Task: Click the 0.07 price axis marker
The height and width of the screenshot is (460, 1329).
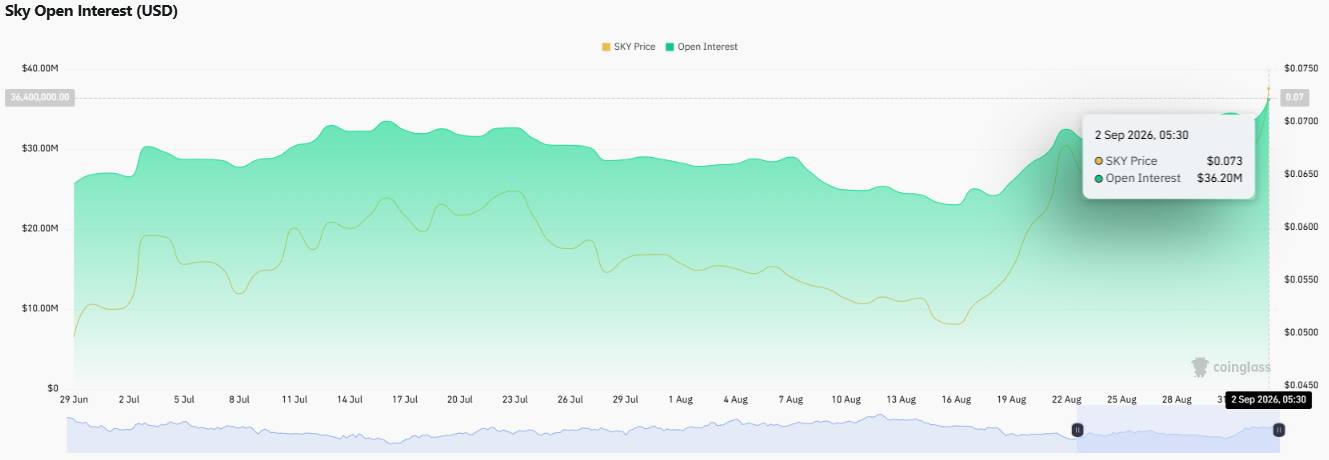Action: [1295, 97]
